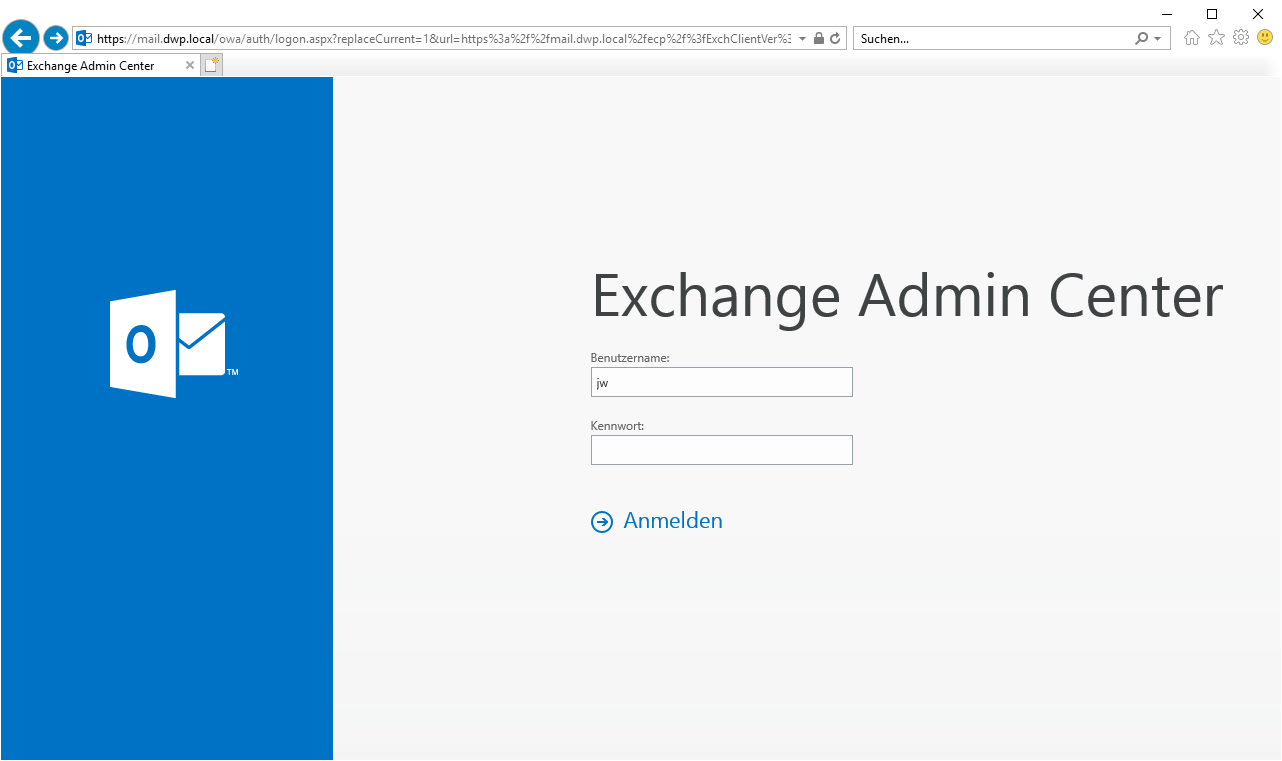Refresh the page with the reload icon
The width and height of the screenshot is (1282, 761).
pyautogui.click(x=835, y=38)
